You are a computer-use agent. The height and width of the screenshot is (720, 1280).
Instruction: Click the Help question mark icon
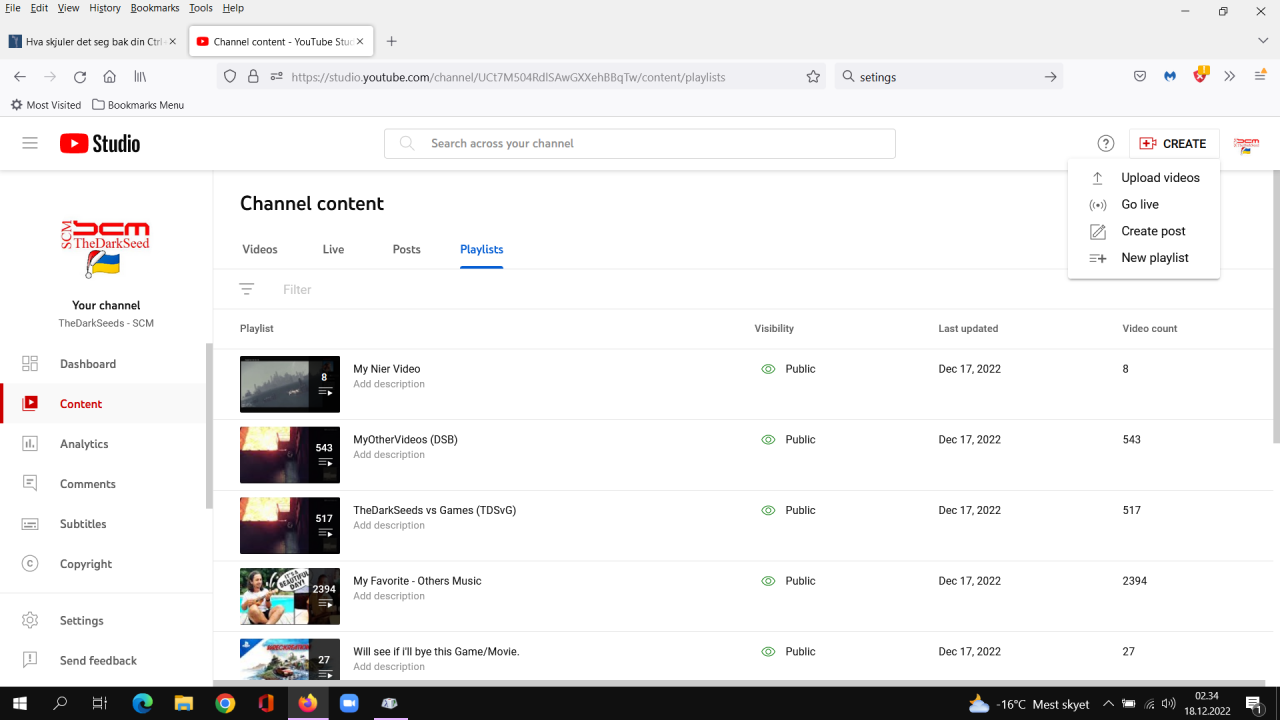coord(1105,143)
